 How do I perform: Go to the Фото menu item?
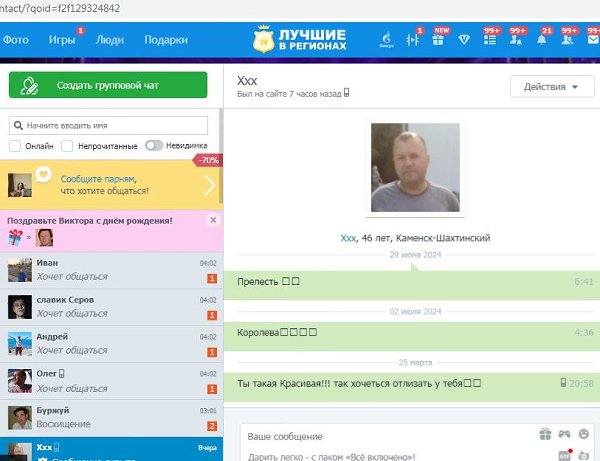(15, 40)
